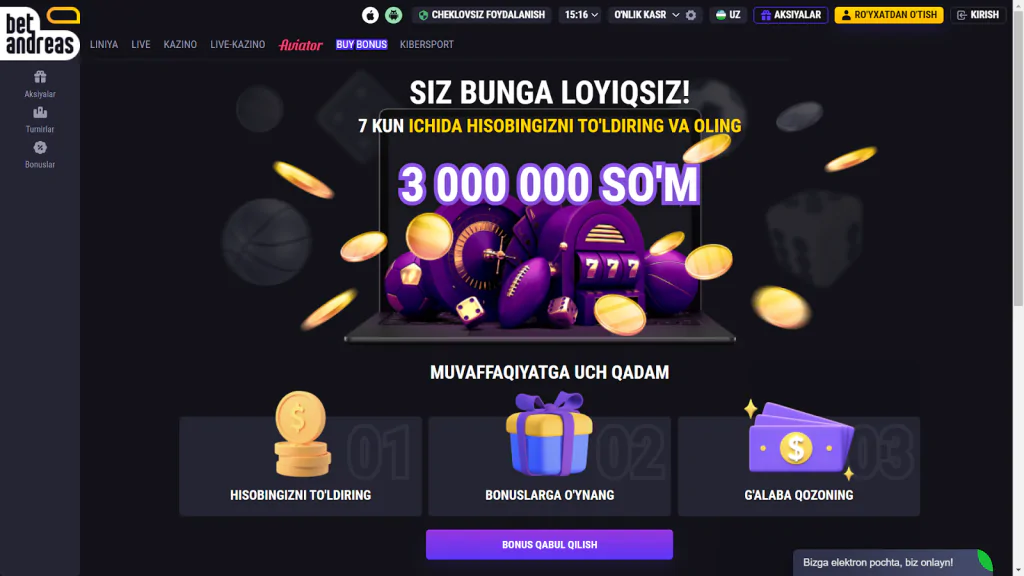
Task: Click the Kirish login button
Action: [978, 15]
